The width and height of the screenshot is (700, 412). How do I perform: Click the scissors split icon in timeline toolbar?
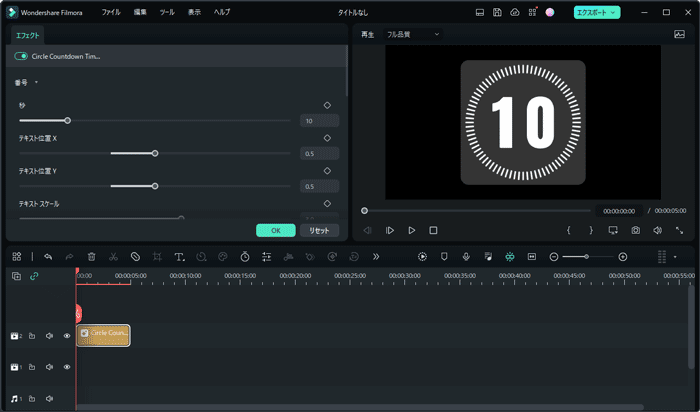[x=113, y=257]
